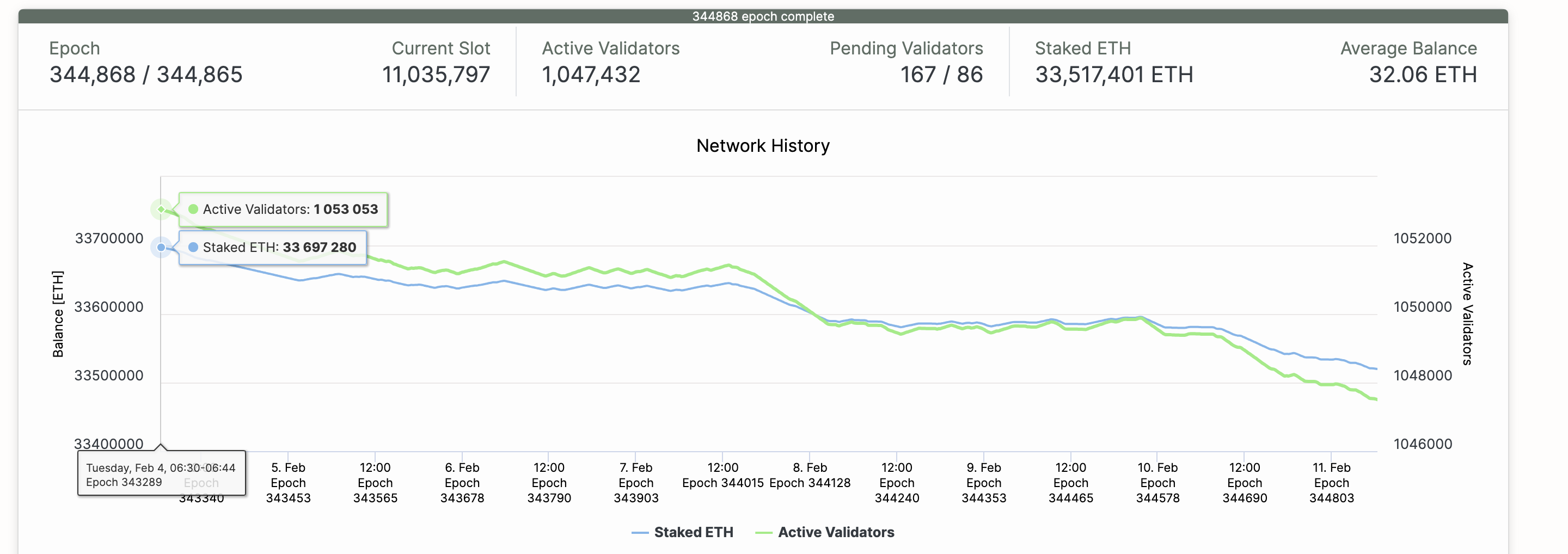The width and height of the screenshot is (1568, 554).
Task: Click the green Active Validators diamond marker
Action: (161, 209)
